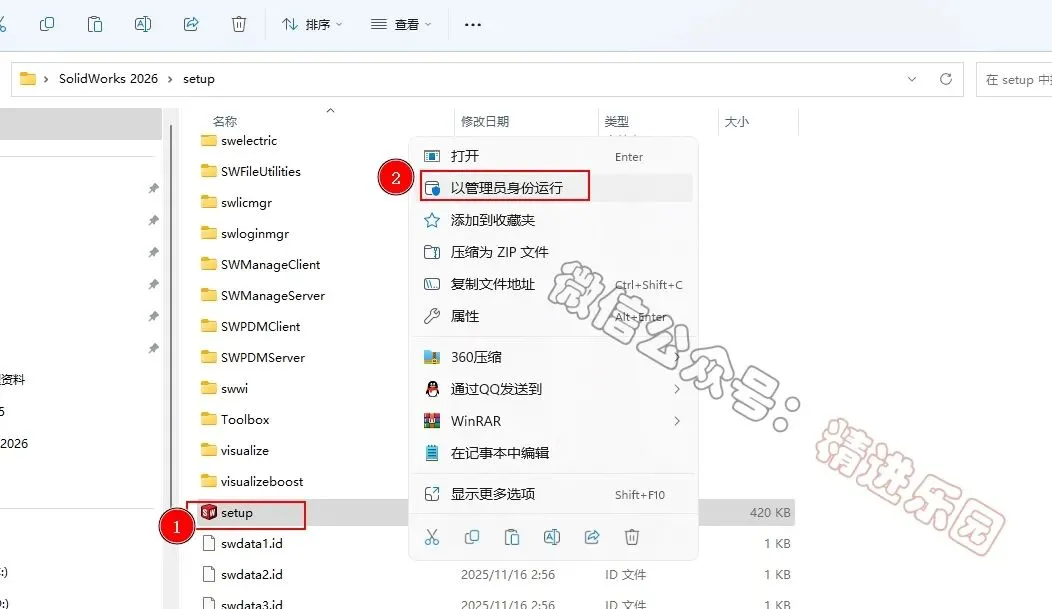Open the three-dot more options menu

(x=473, y=24)
